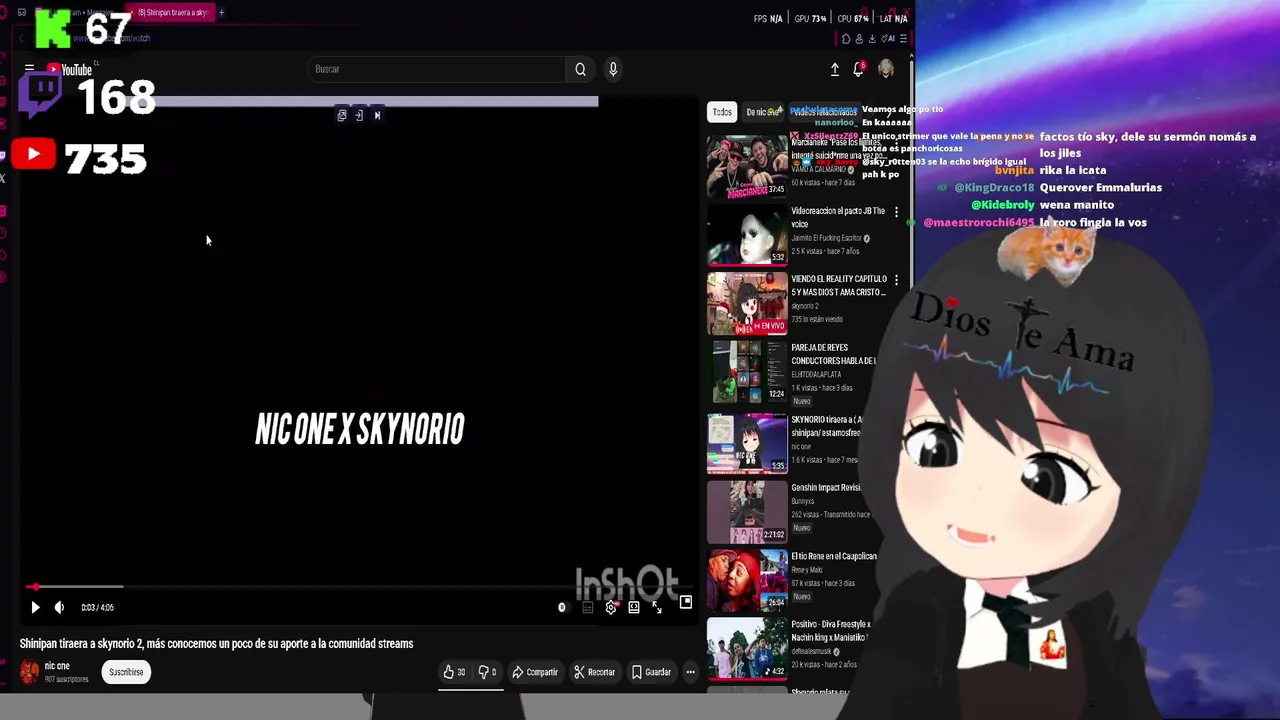Open browser extensions cube icon

[x=846, y=39]
